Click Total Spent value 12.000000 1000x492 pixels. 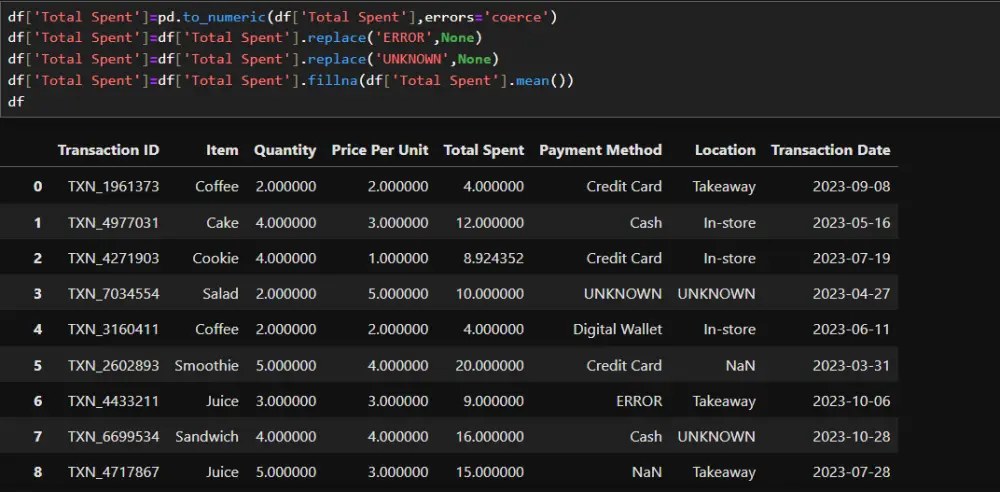(490, 222)
